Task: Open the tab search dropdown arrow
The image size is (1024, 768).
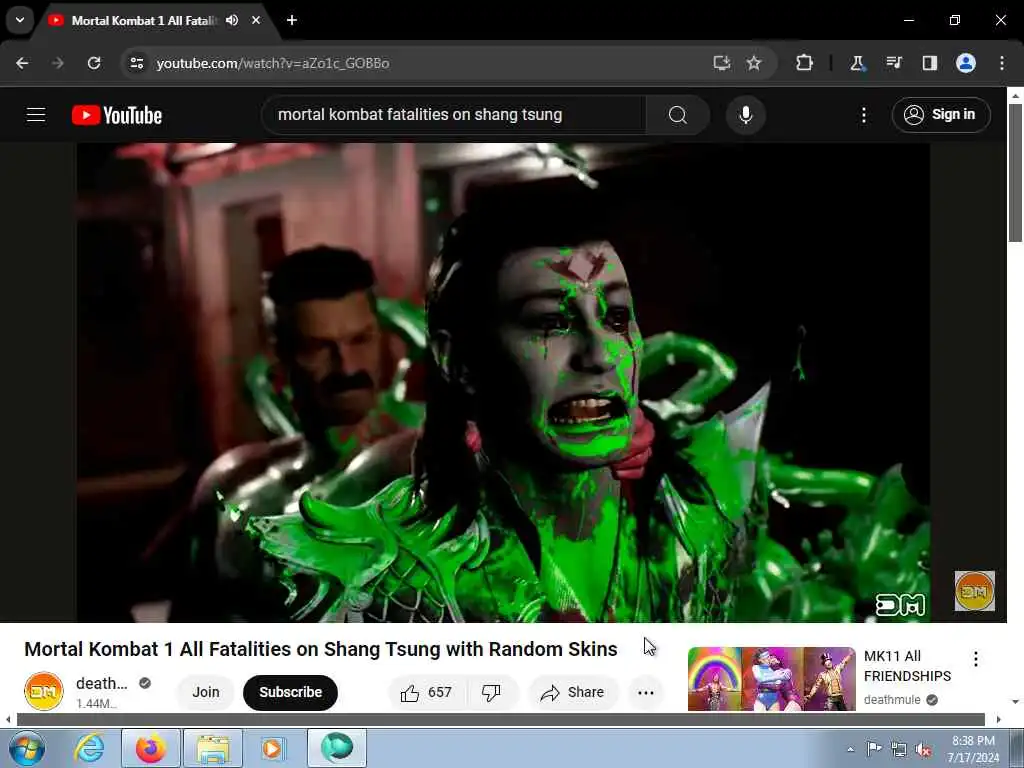Action: 20,20
